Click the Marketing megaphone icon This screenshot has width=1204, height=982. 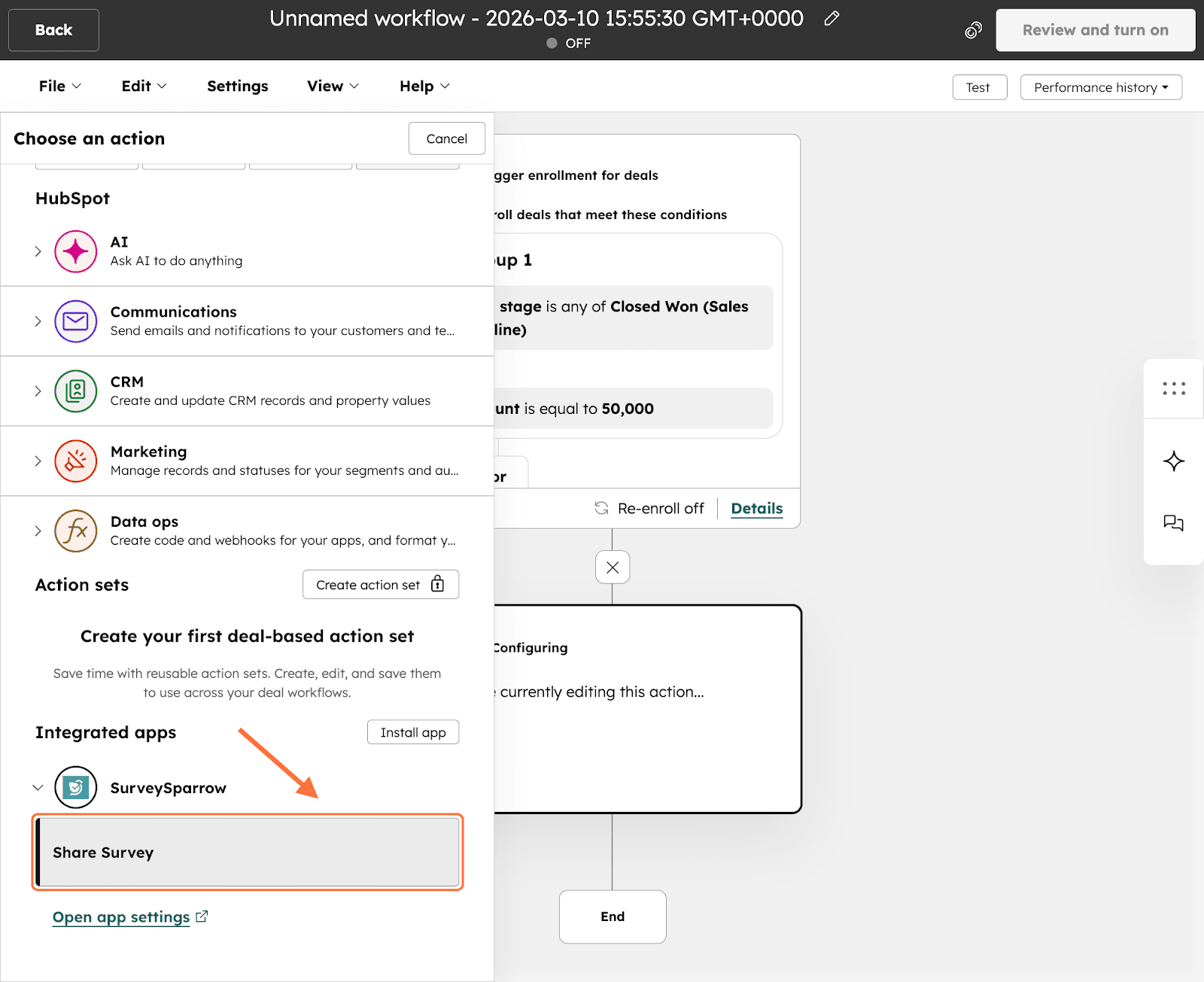pos(75,461)
